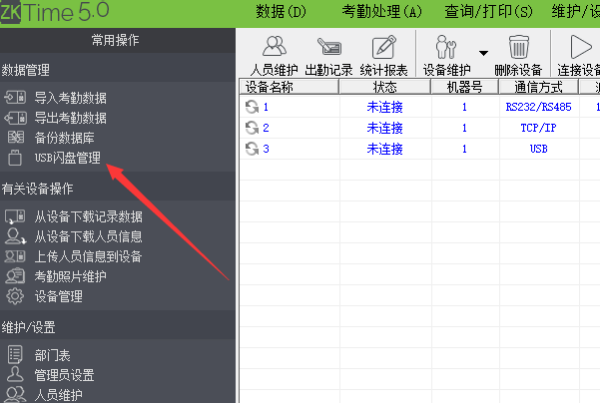The image size is (600, 403).
Task: Click the 备份数据库 sidebar icon
Action: coord(16,137)
